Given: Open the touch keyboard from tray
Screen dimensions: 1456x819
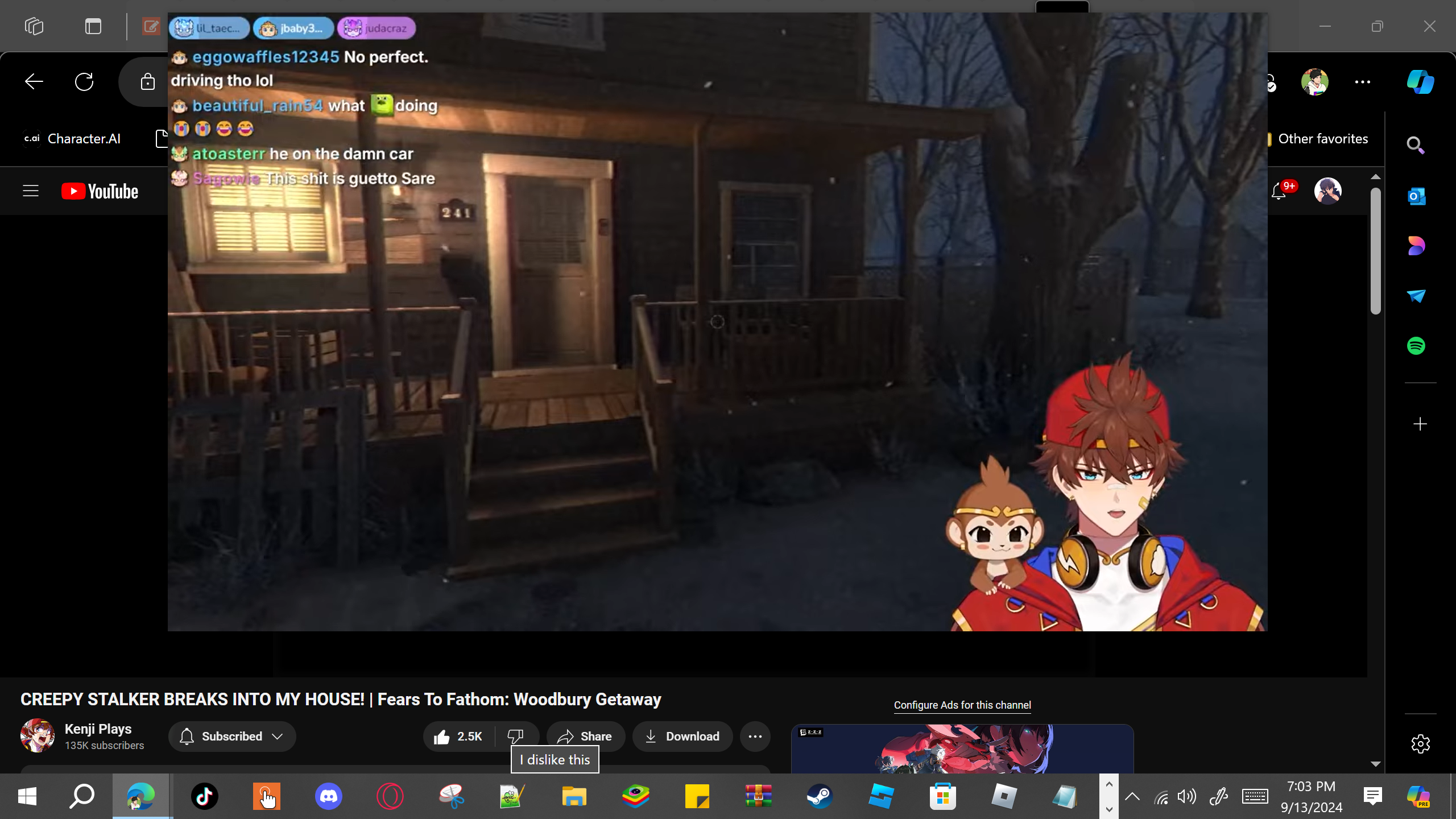Looking at the screenshot, I should [1255, 796].
